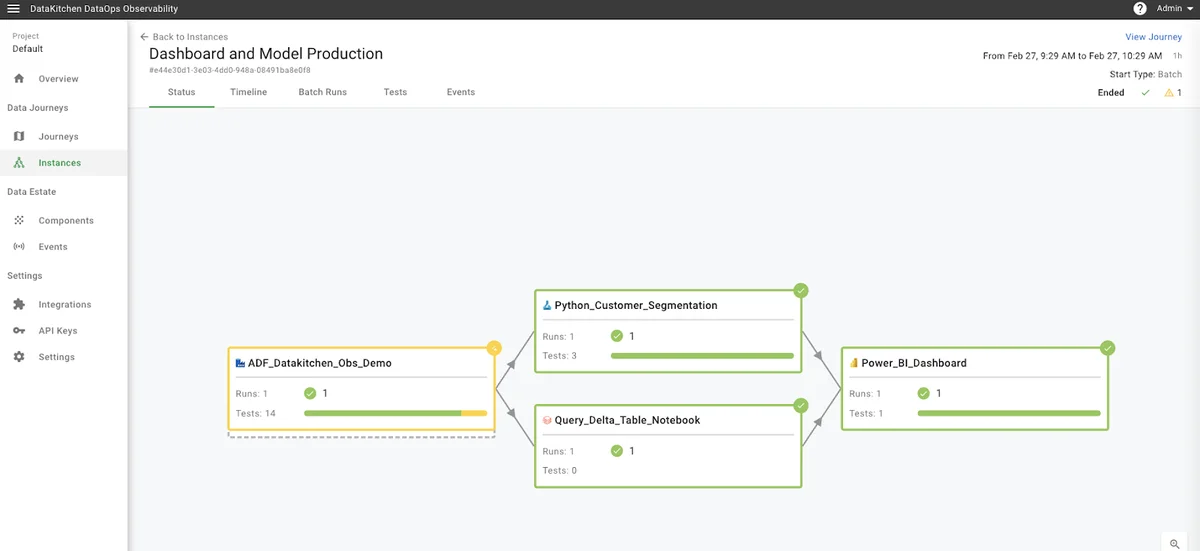Open the hamburger navigation menu

pyautogui.click(x=13, y=9)
